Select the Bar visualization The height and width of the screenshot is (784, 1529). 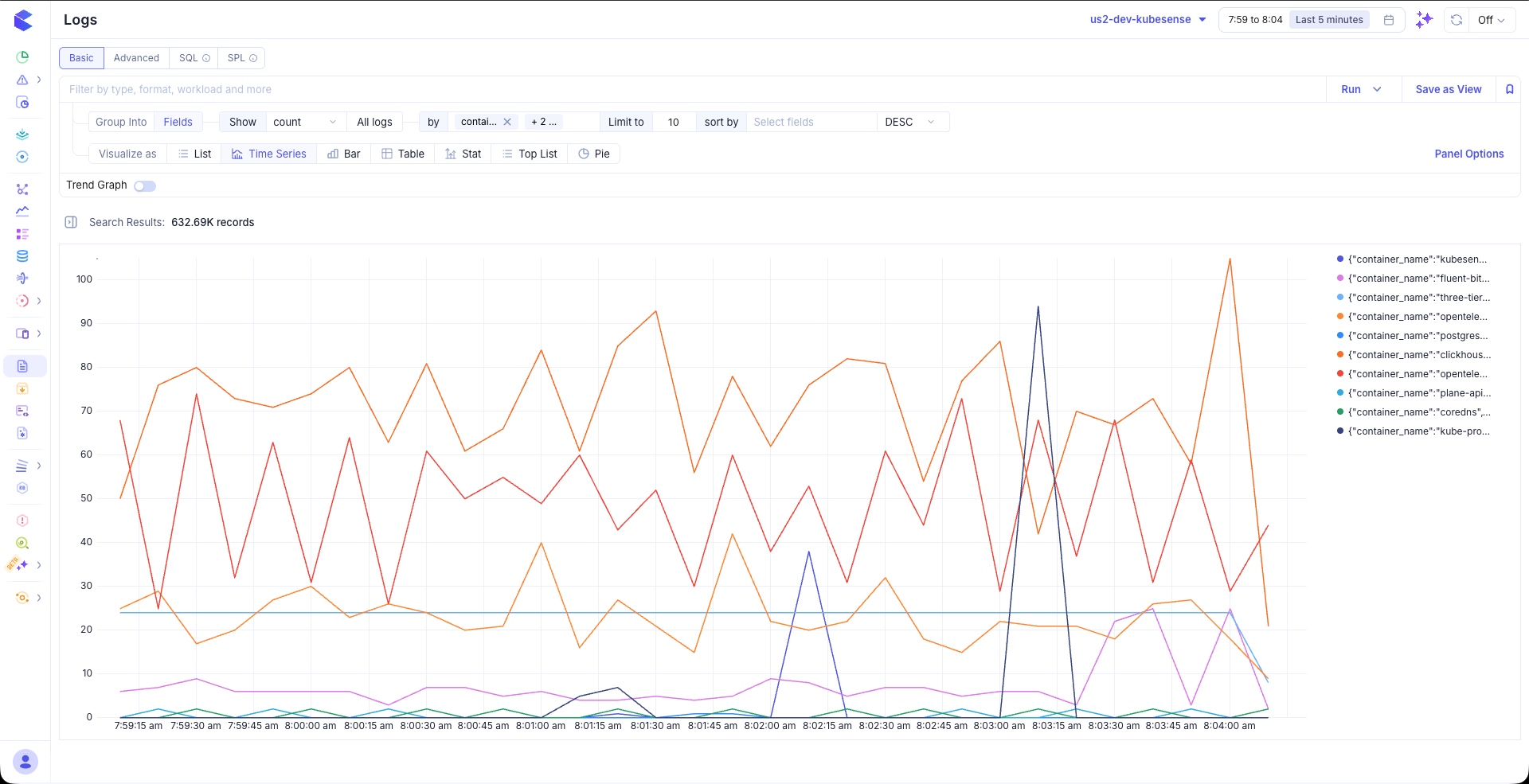point(344,154)
